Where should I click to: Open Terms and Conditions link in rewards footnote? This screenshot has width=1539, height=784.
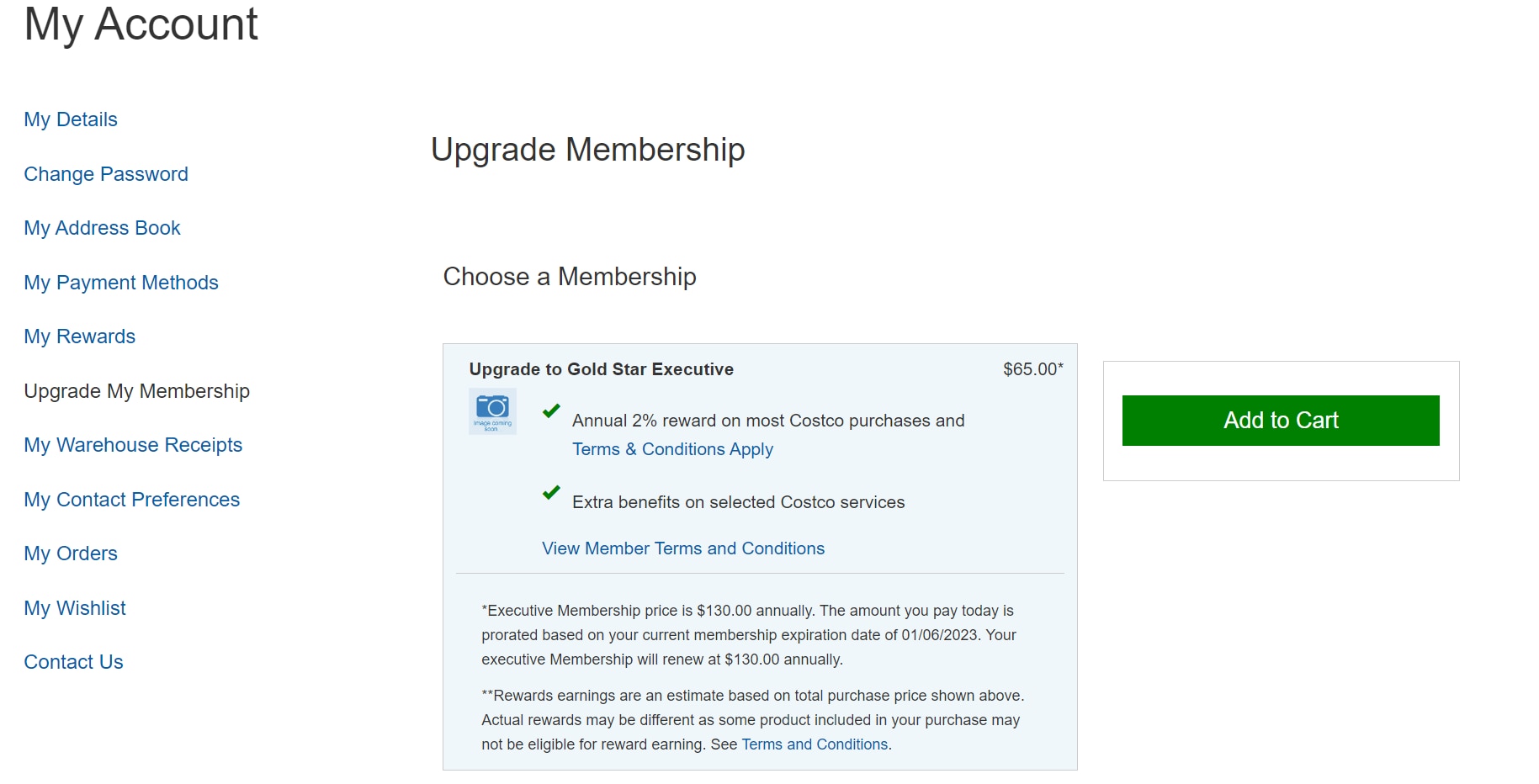pyautogui.click(x=815, y=744)
